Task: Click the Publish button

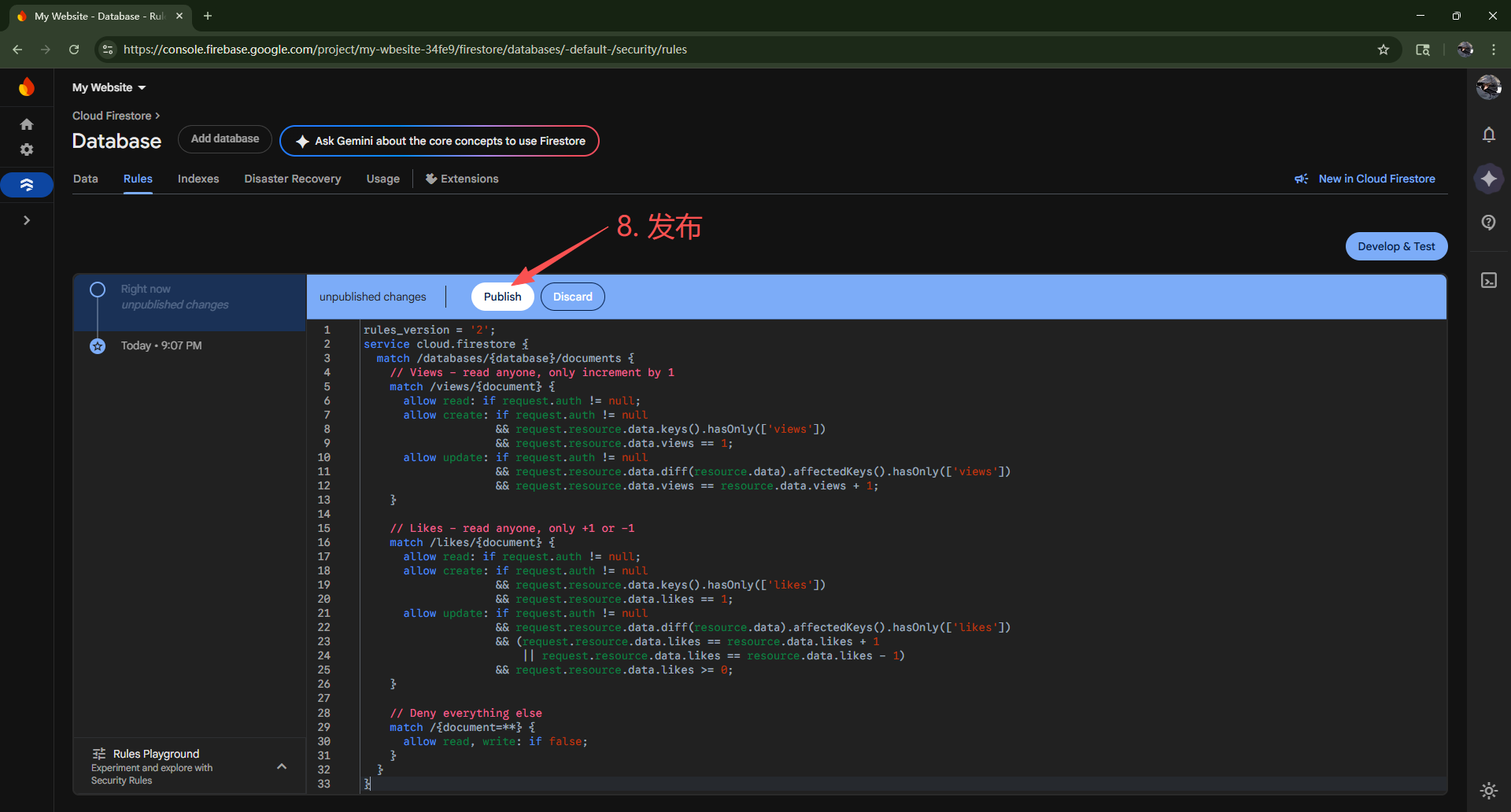Action: pos(502,297)
